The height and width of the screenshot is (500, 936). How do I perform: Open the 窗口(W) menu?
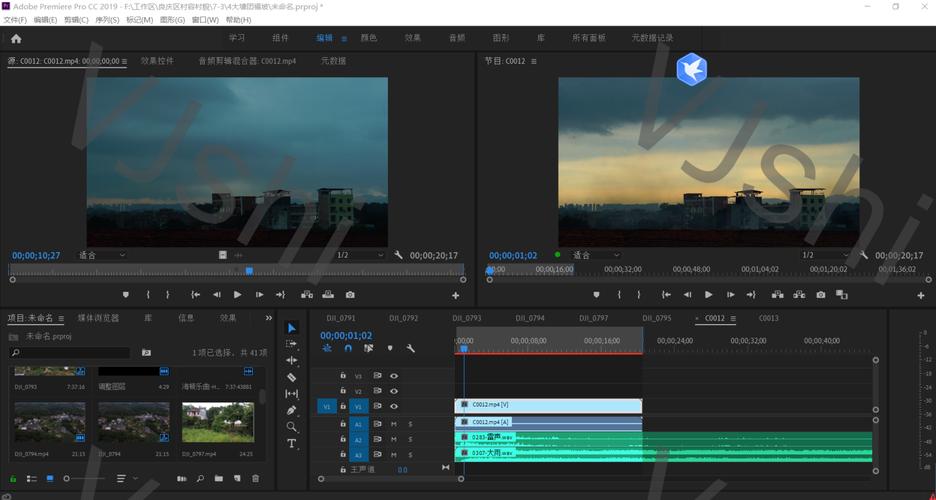click(x=205, y=20)
